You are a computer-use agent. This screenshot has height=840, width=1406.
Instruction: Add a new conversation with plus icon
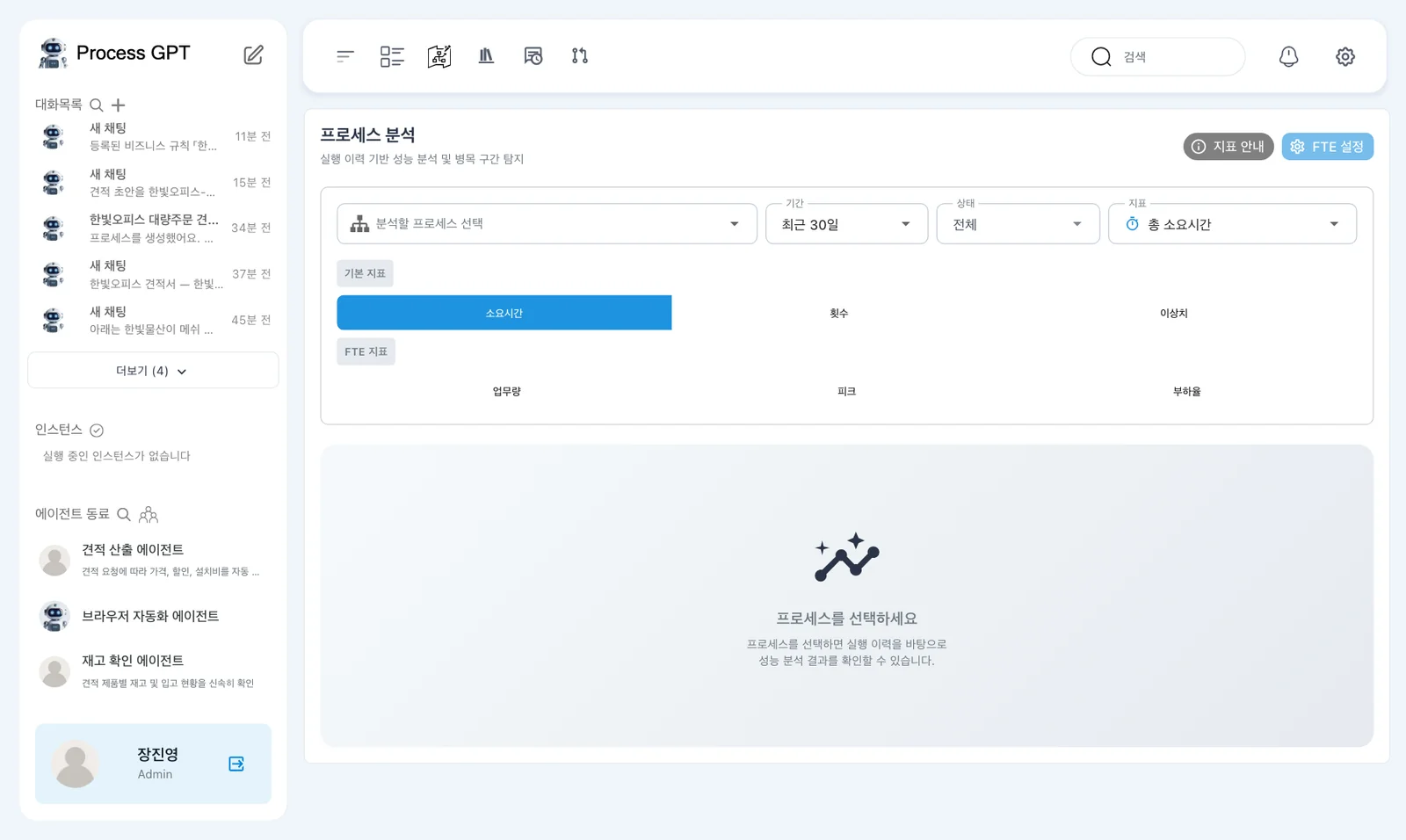(118, 105)
